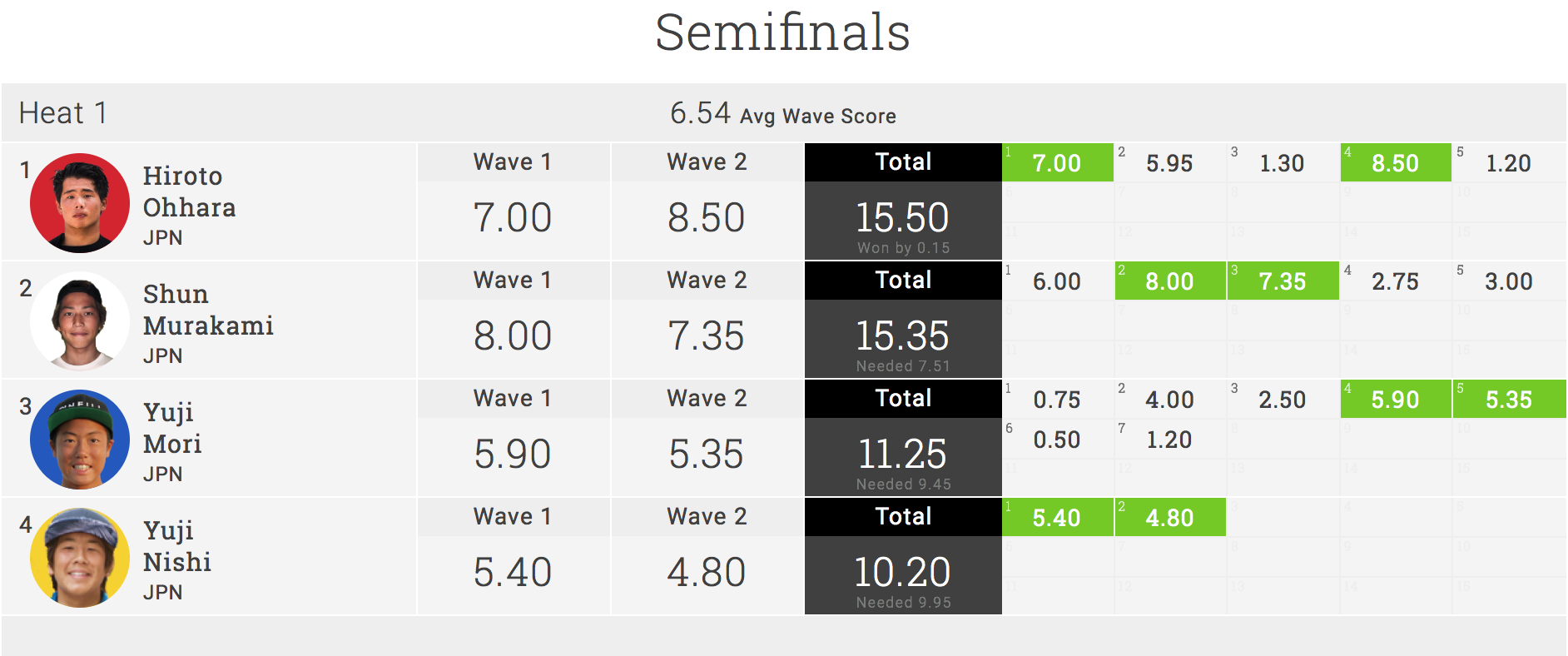The height and width of the screenshot is (656, 1568).
Task: Select Ohhara's green 8.50 wave score
Action: pos(1395,163)
